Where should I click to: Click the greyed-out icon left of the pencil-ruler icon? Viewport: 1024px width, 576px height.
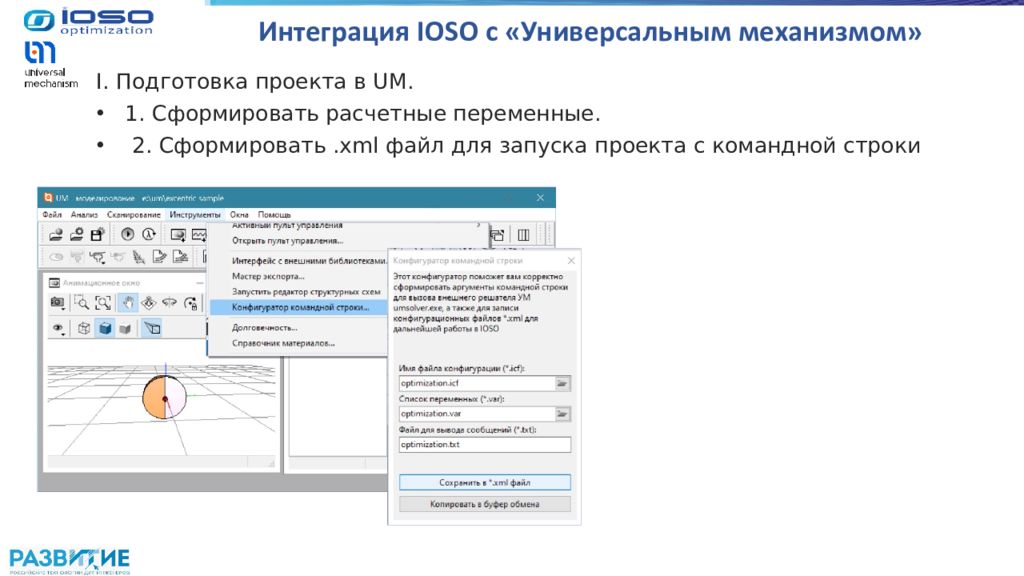point(118,257)
